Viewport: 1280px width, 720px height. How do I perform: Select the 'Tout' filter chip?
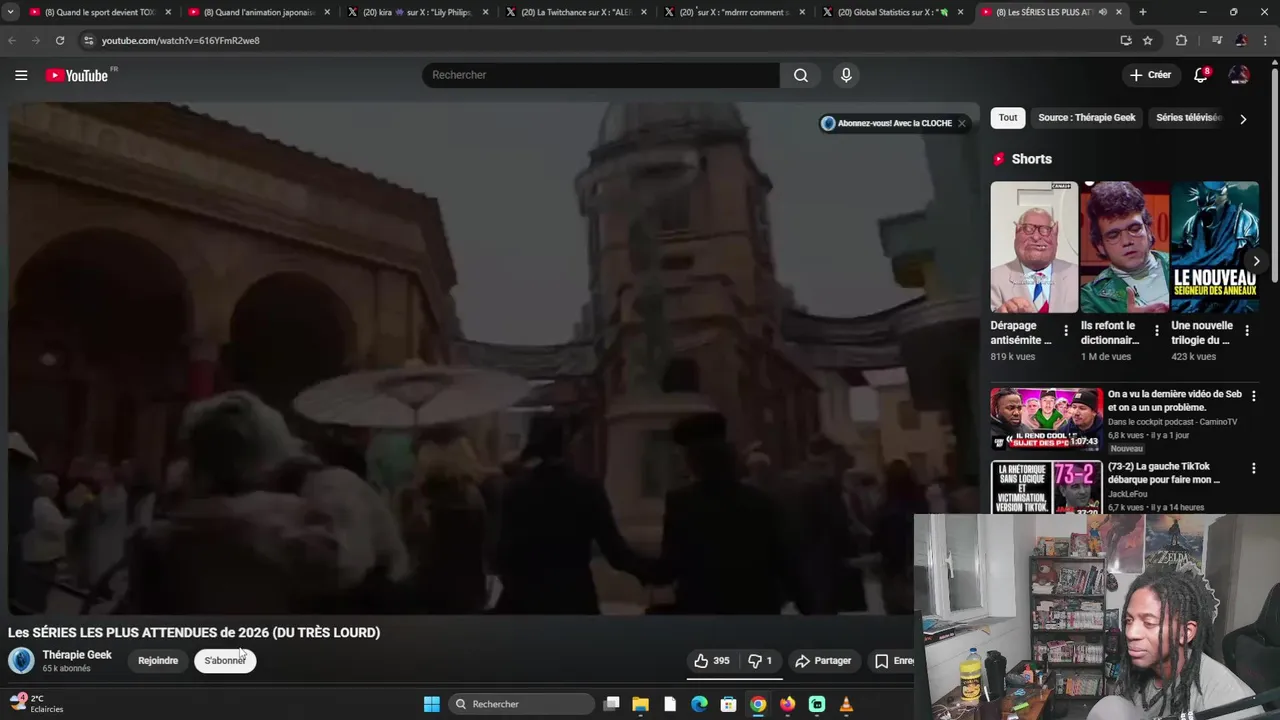[x=1008, y=118]
